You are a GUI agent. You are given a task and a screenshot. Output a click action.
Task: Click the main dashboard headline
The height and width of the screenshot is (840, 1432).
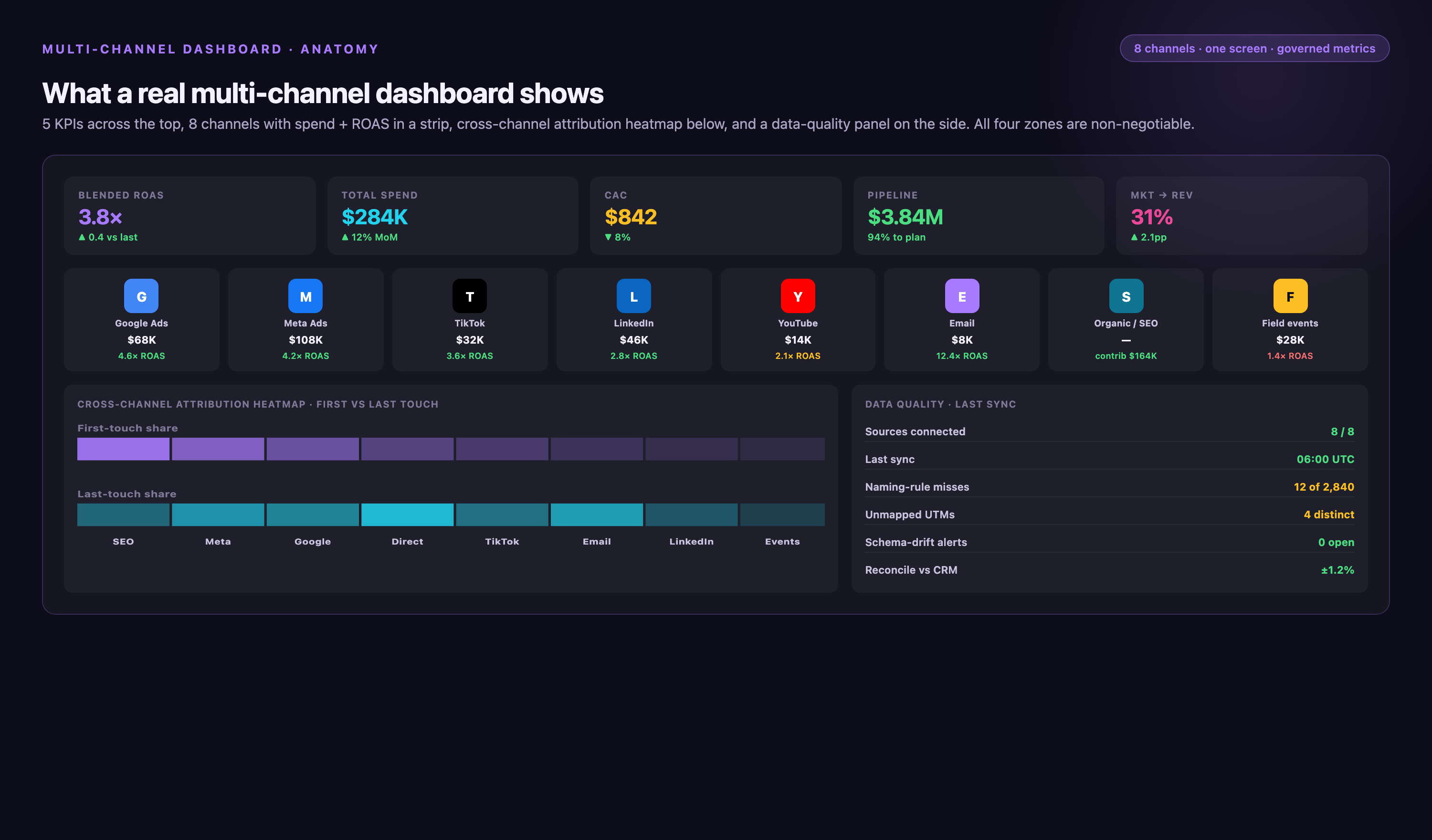coord(323,93)
